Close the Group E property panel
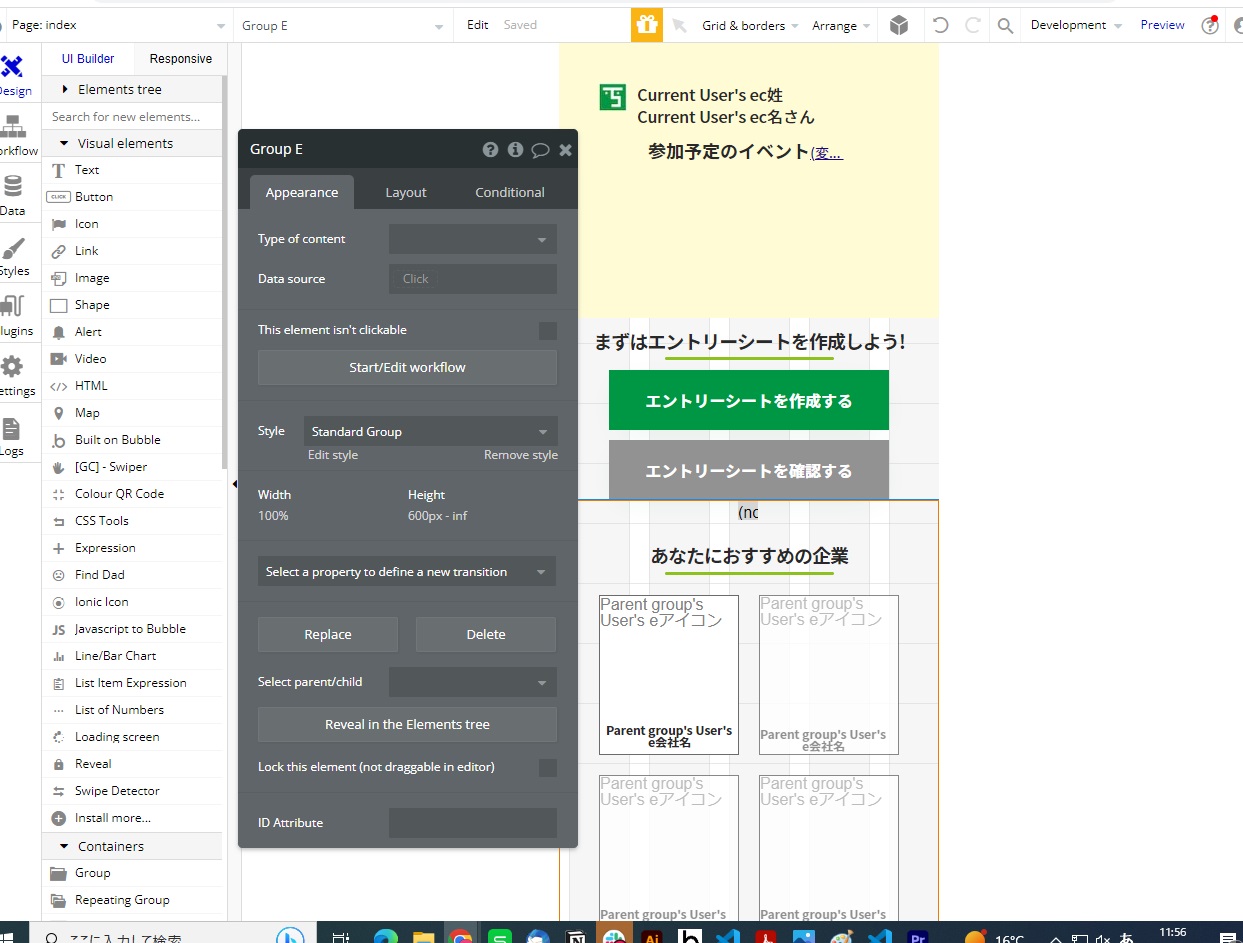 click(565, 149)
